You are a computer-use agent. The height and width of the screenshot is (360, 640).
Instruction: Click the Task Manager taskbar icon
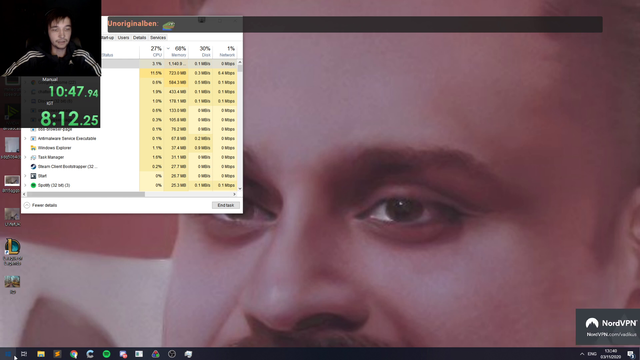[x=188, y=354]
